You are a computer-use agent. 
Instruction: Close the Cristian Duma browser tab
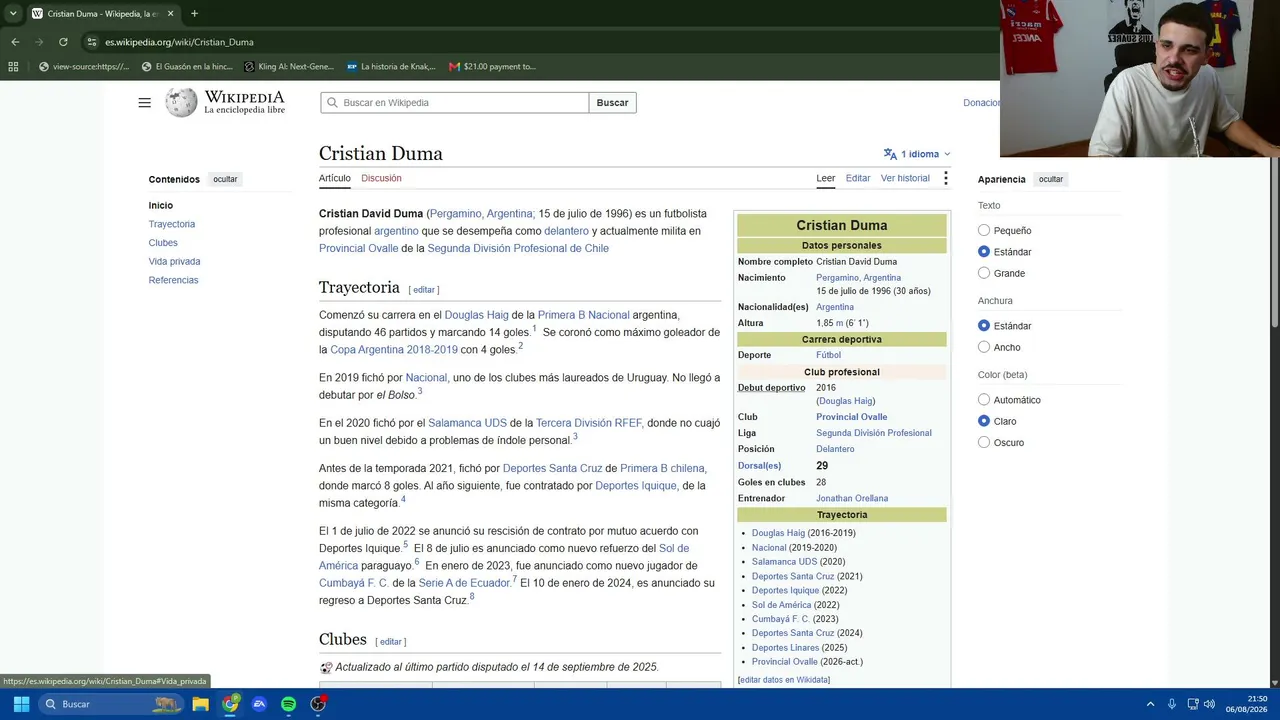coord(170,14)
